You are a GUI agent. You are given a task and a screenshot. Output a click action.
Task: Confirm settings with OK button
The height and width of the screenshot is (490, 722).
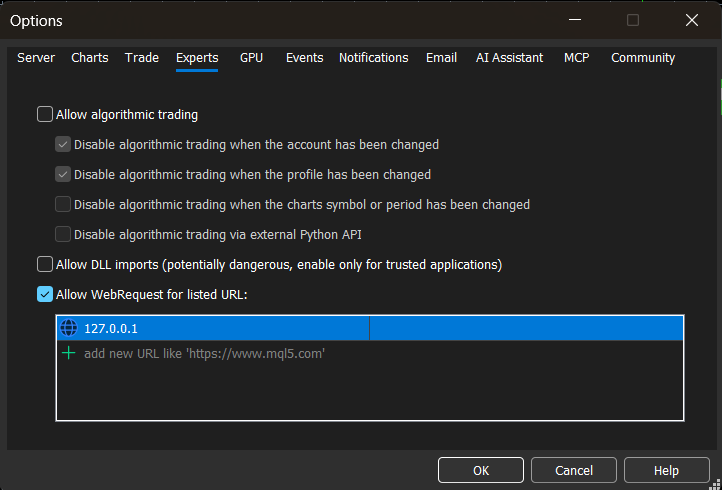(481, 470)
